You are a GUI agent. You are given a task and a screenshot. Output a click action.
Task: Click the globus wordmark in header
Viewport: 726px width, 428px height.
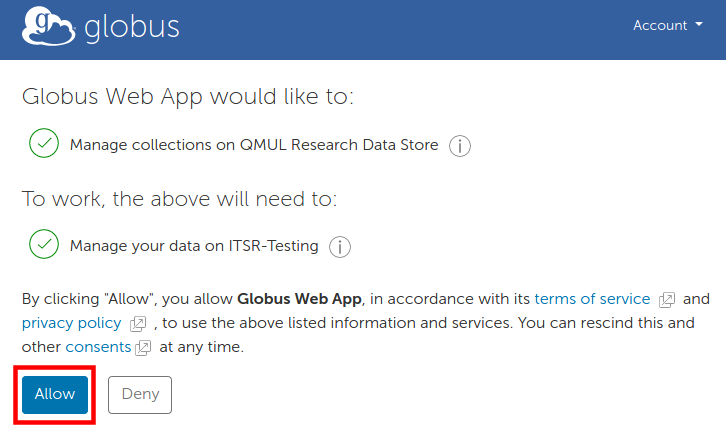pyautogui.click(x=132, y=27)
